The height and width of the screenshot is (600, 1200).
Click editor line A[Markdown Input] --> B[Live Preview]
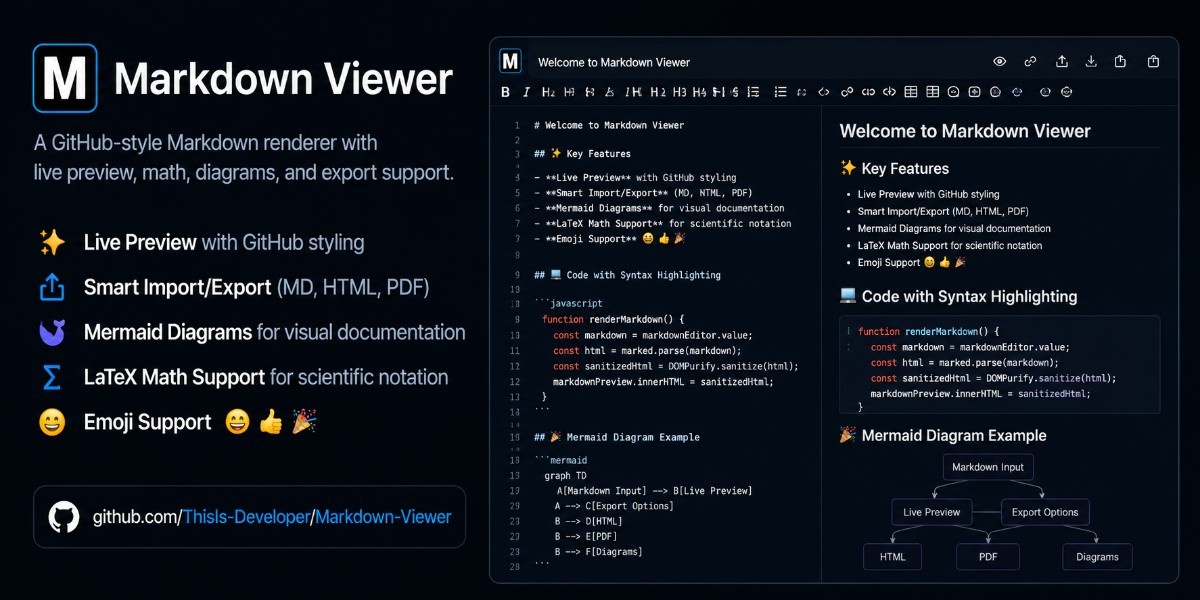click(x=654, y=490)
